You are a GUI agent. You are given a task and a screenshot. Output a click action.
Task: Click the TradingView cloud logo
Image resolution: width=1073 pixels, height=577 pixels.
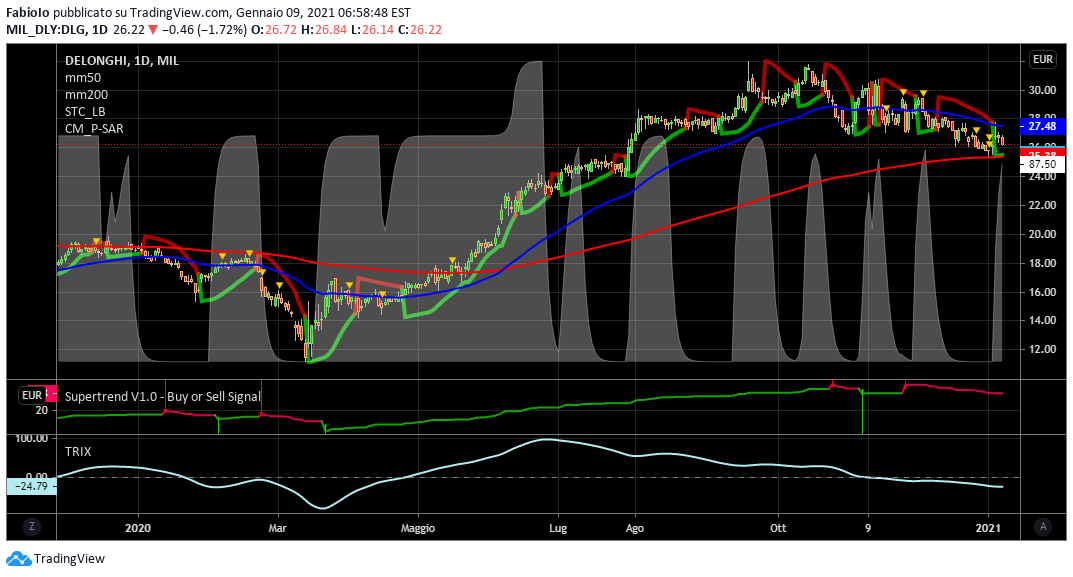[x=18, y=559]
